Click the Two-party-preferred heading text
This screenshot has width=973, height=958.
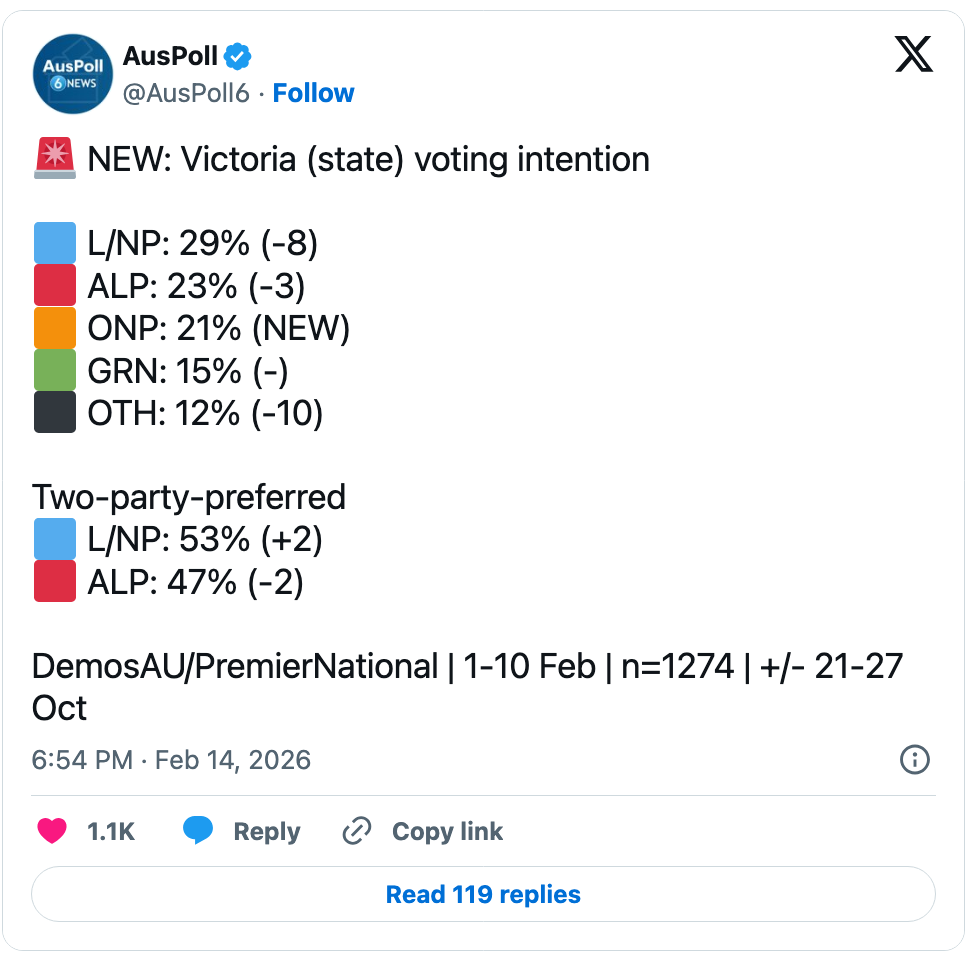[x=189, y=497]
